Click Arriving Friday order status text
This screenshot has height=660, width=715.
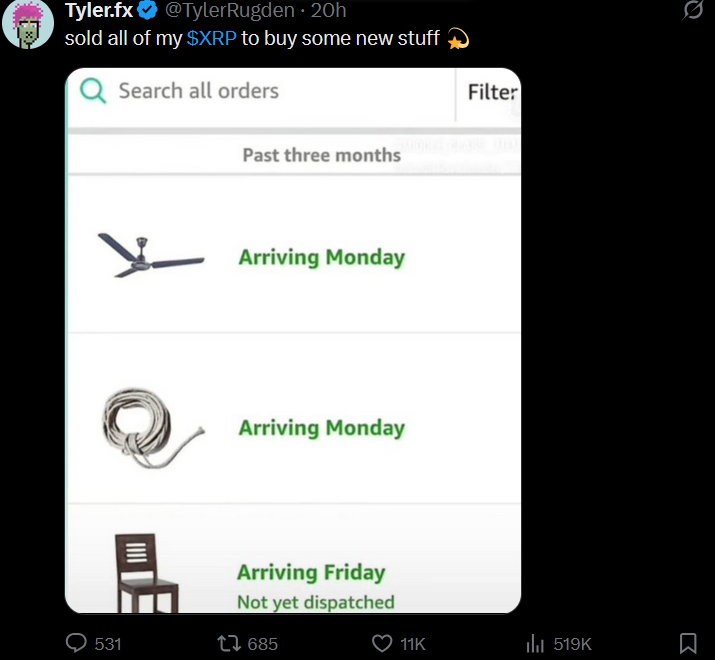(311, 573)
